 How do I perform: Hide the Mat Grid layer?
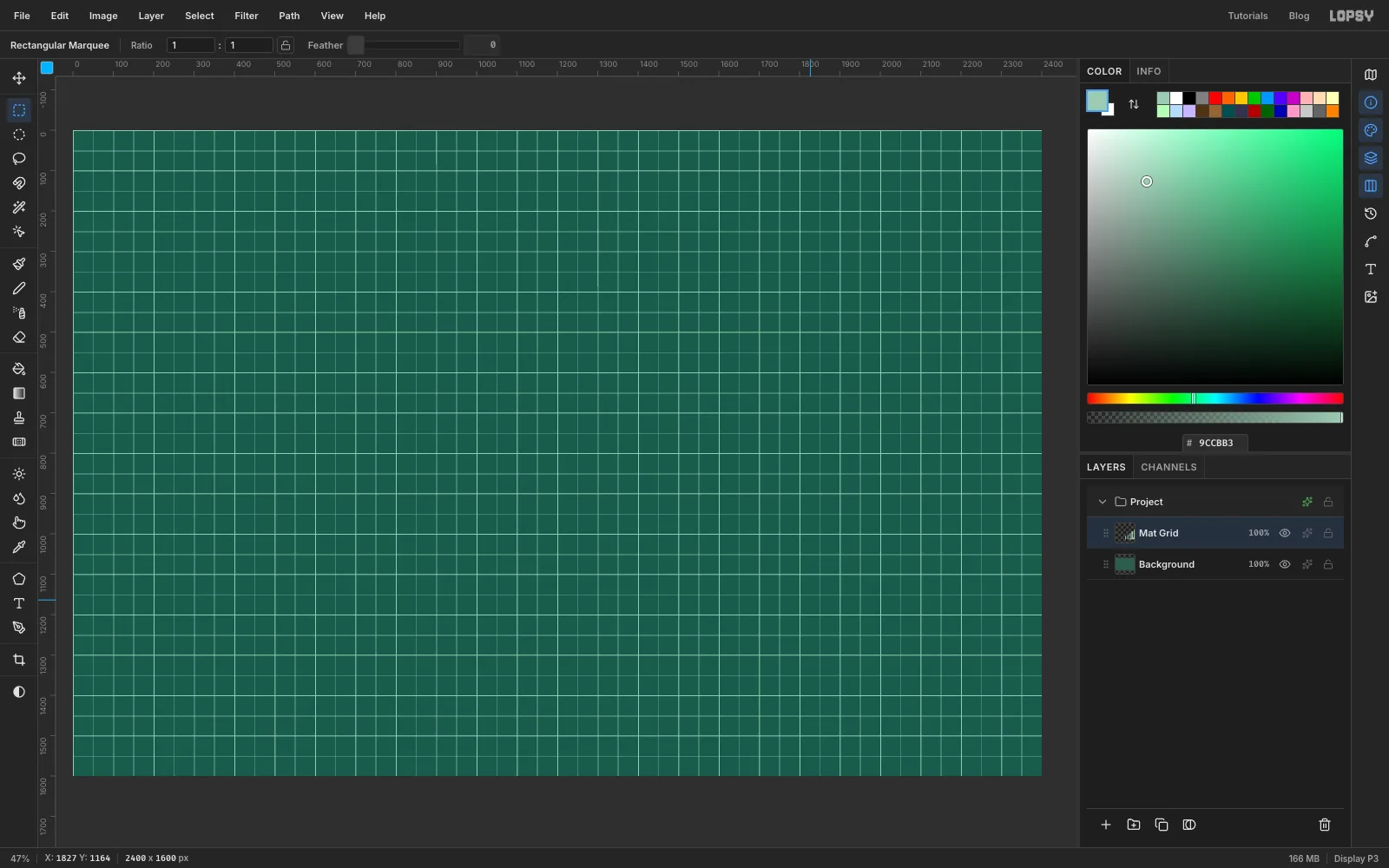tap(1285, 533)
